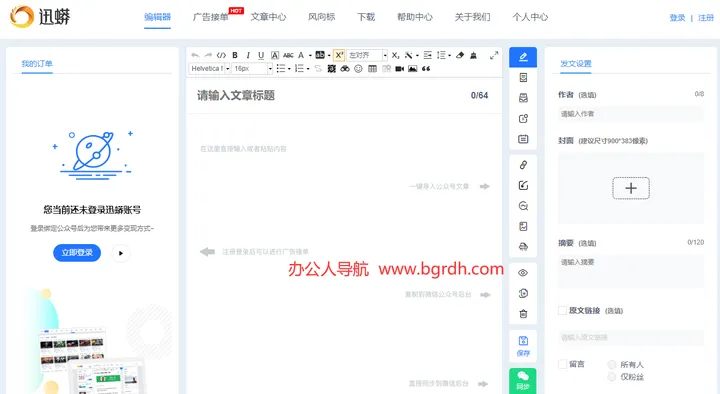This screenshot has height=394, width=720.
Task: Expand the magic wand tool dropdown
Action: coord(417,56)
